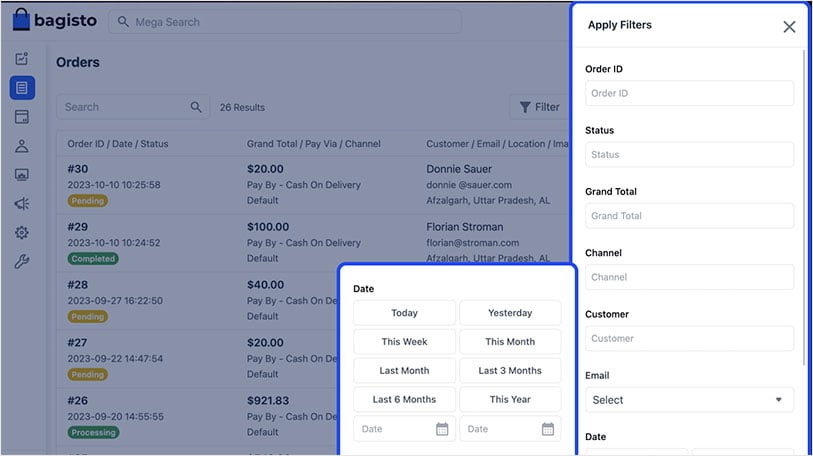Select the Last 3 Months date range
Screen dimensions: 813x456
510,371
